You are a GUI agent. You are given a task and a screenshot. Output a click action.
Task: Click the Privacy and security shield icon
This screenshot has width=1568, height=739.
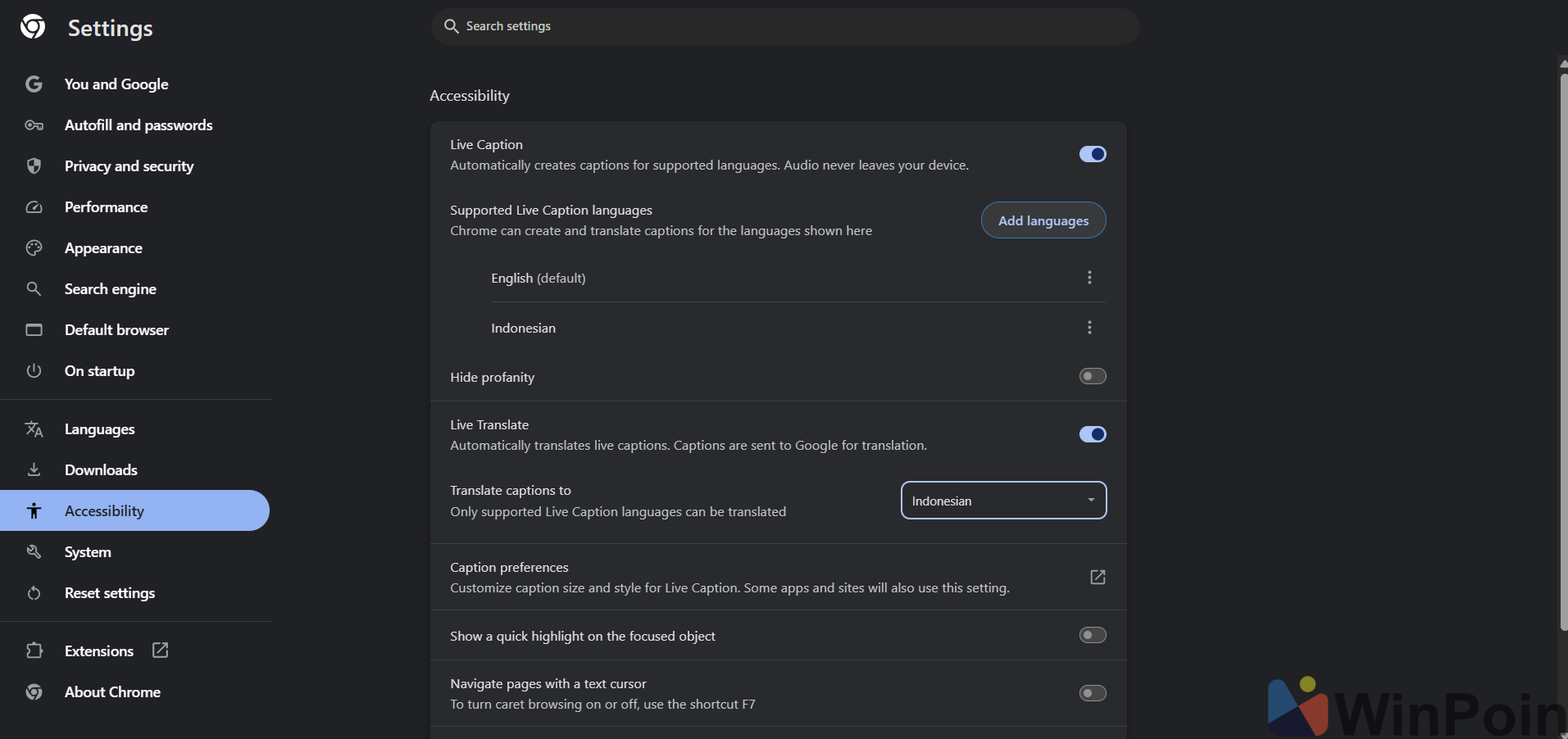(34, 166)
